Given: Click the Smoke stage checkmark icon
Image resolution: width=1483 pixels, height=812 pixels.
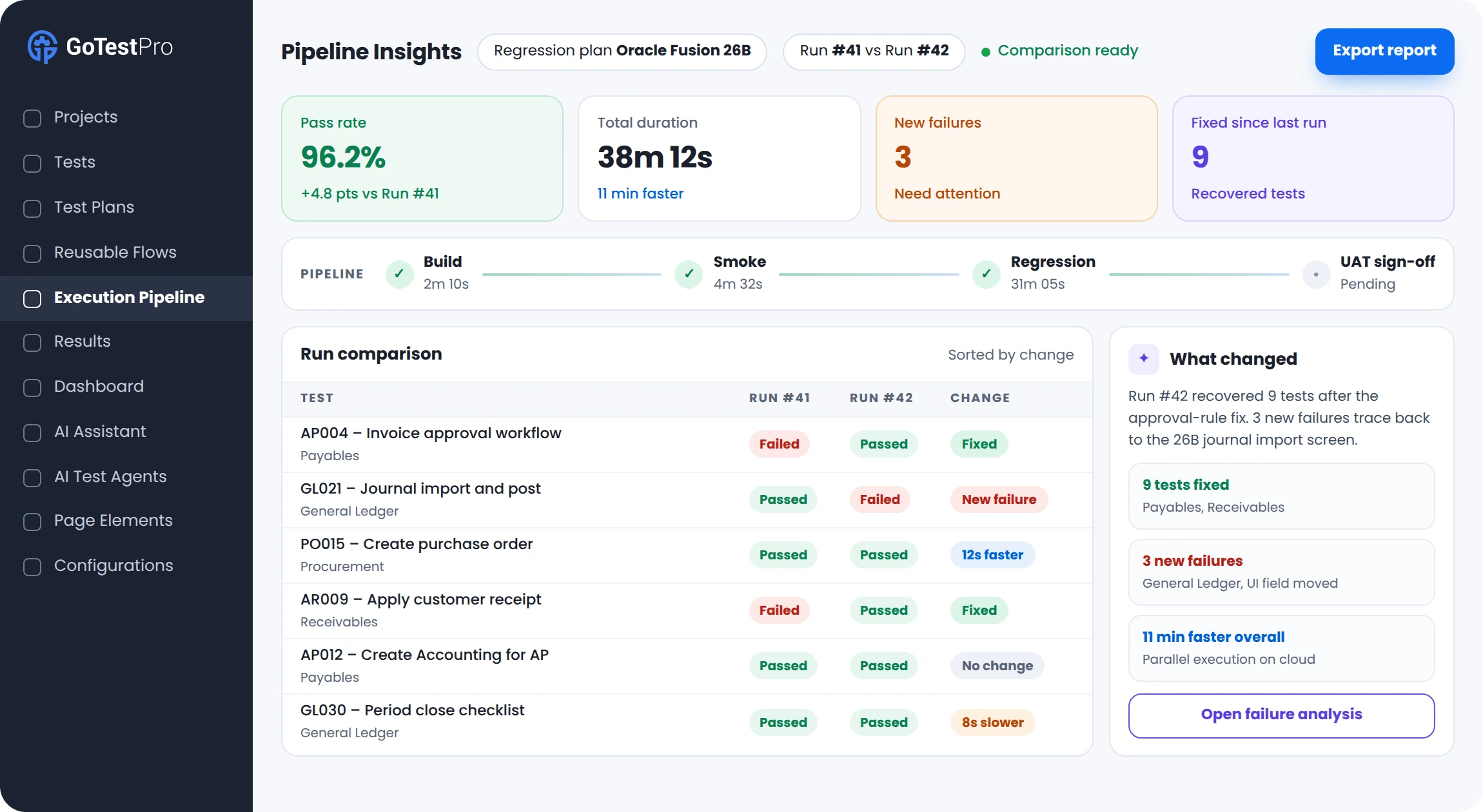Looking at the screenshot, I should click(689, 274).
